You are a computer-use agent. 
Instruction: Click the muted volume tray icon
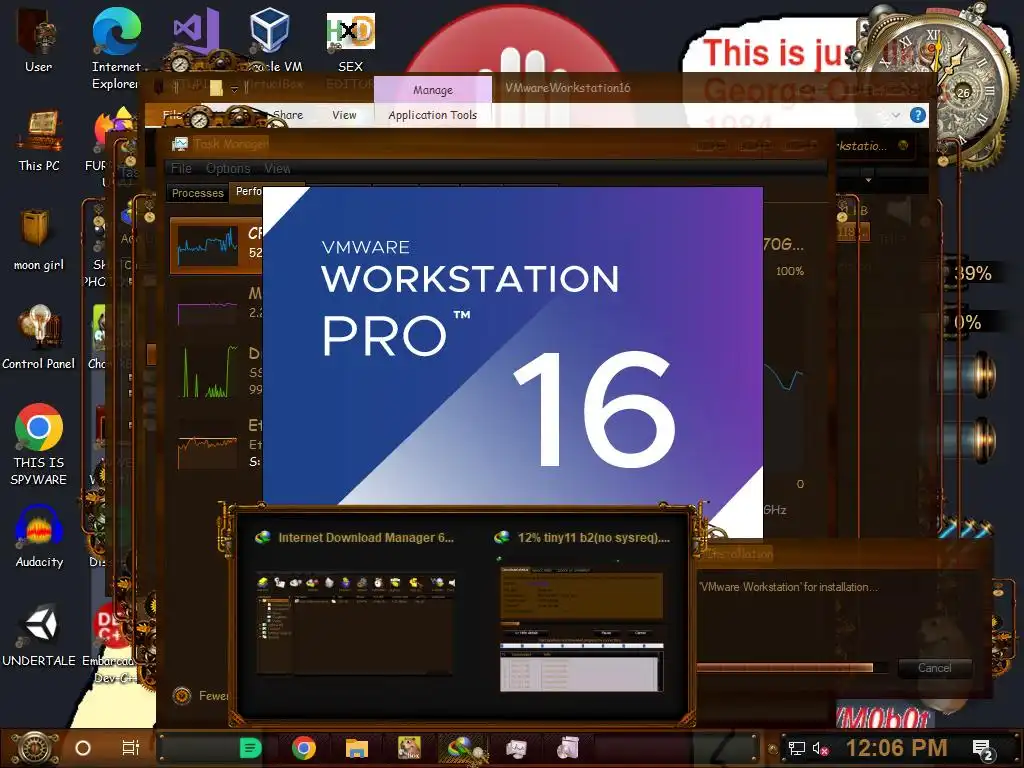[820, 748]
